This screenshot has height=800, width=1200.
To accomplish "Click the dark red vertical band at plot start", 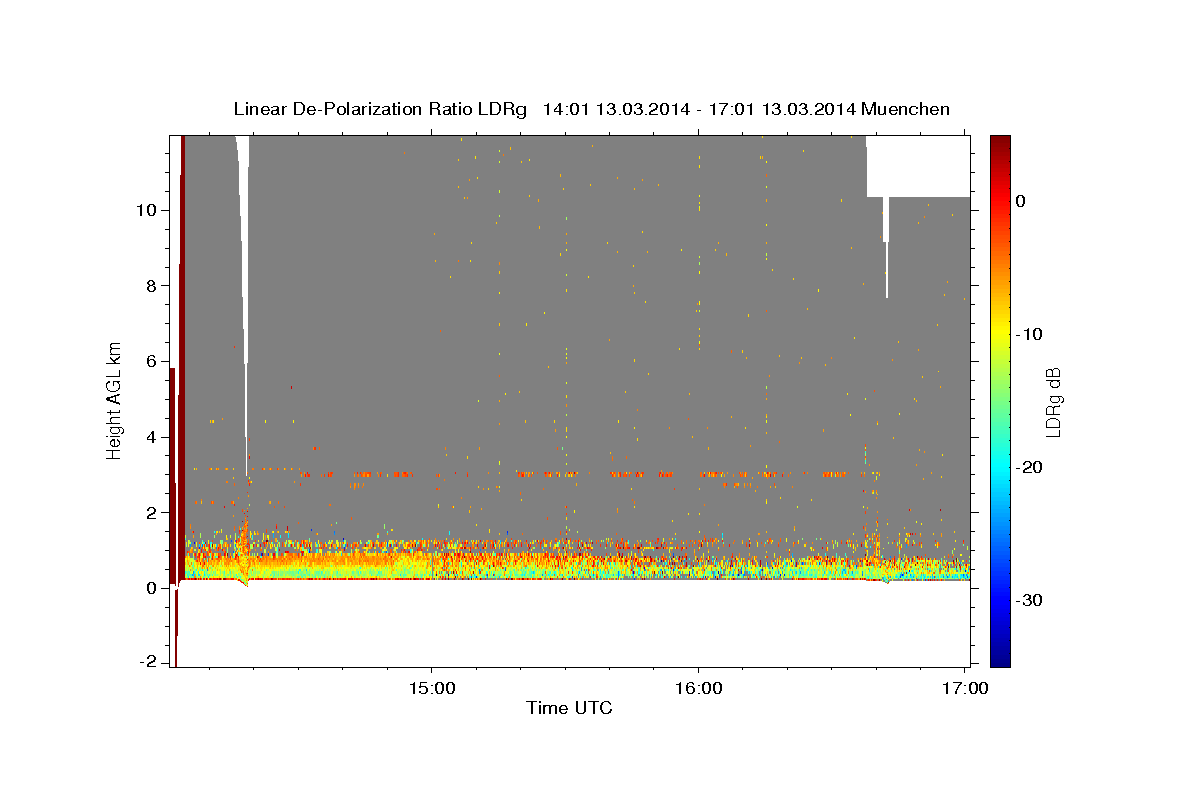I will (183, 355).
